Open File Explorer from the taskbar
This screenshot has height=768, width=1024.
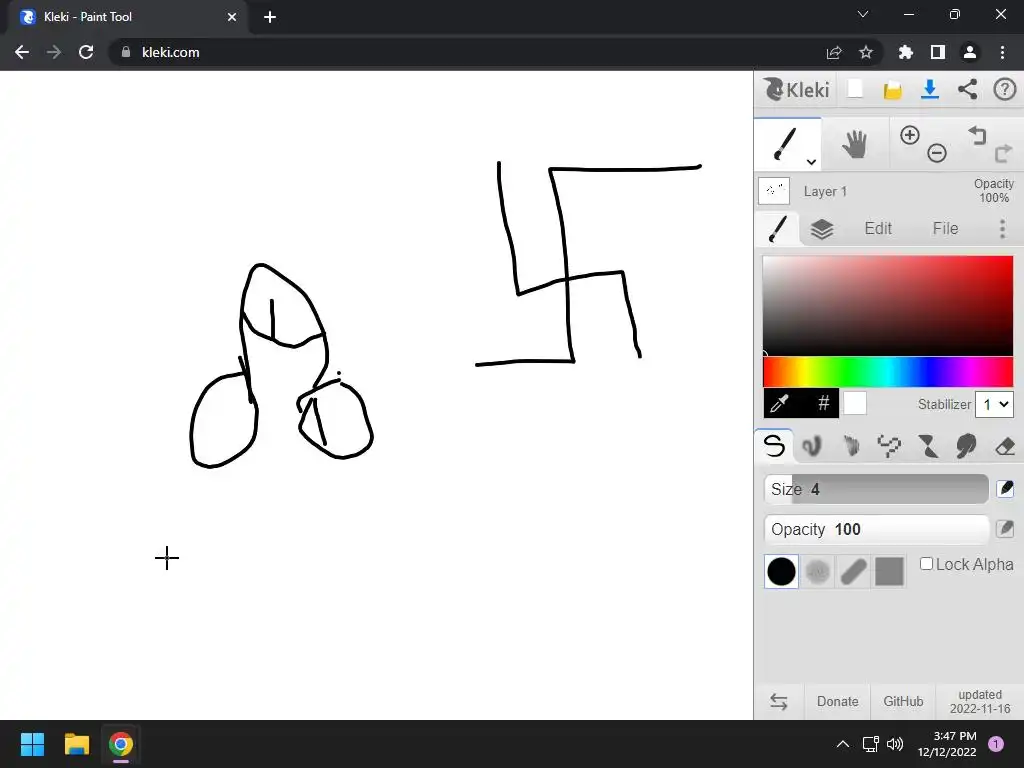(76, 744)
